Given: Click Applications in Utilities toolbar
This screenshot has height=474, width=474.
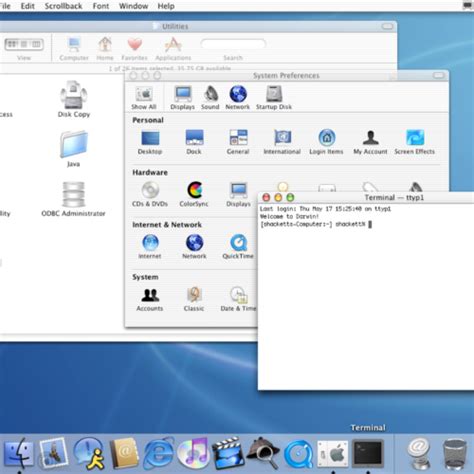Looking at the screenshot, I should coord(173,49).
